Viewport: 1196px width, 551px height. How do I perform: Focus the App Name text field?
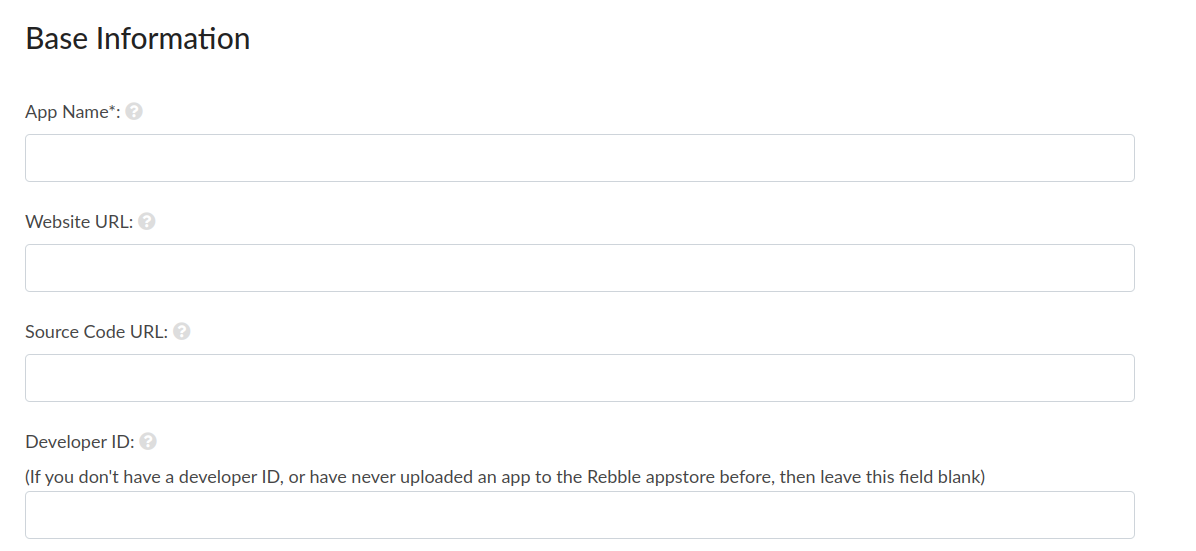(x=580, y=158)
